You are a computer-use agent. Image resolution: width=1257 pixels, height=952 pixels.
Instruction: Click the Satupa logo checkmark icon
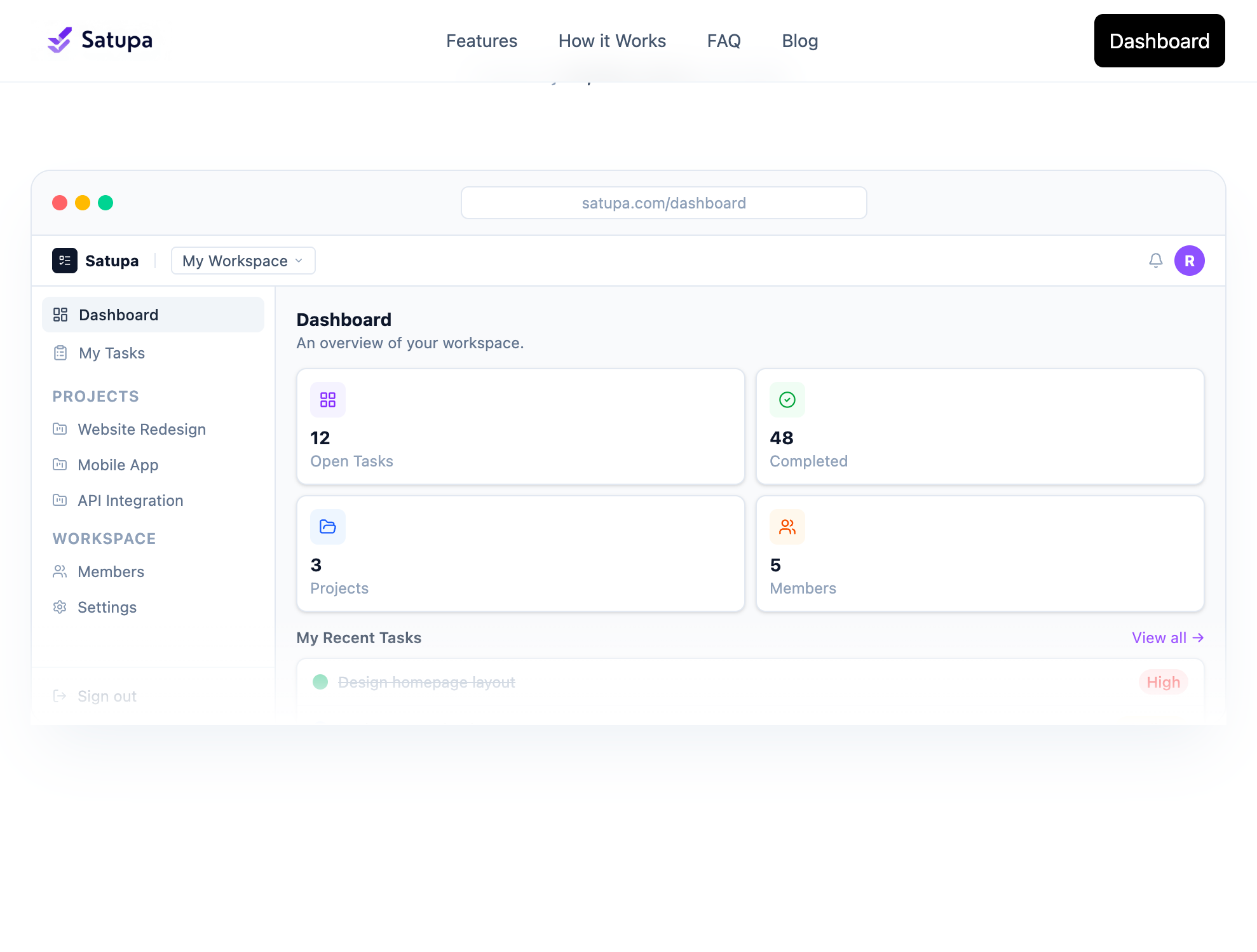[59, 40]
